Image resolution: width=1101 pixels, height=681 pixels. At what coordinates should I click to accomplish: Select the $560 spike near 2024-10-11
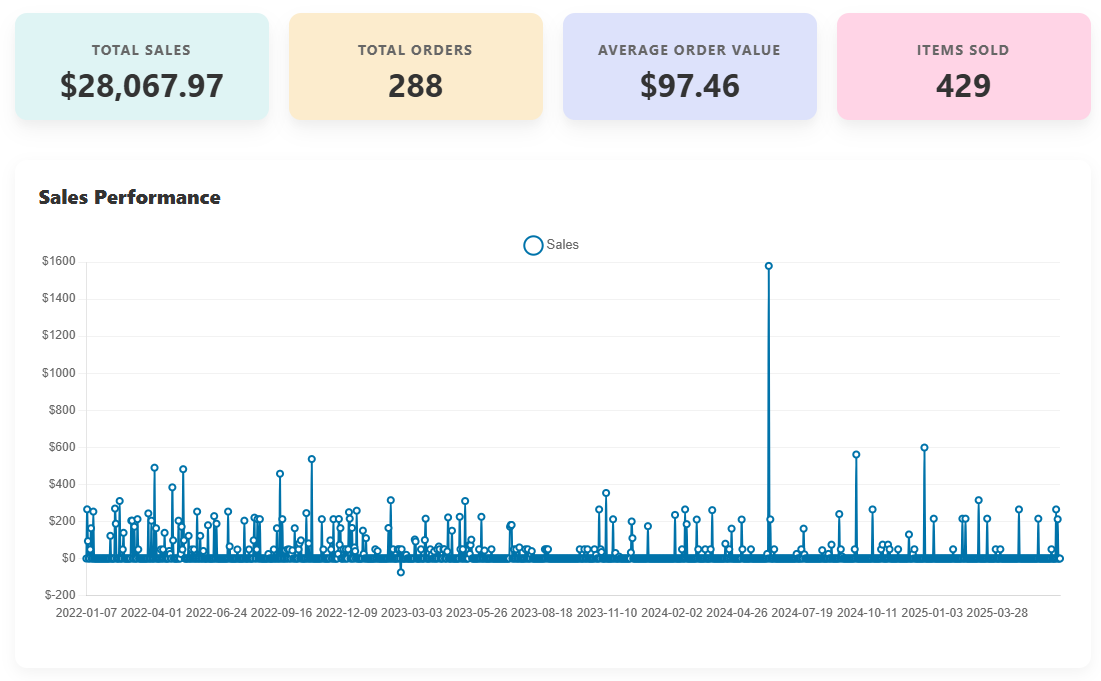click(856, 455)
